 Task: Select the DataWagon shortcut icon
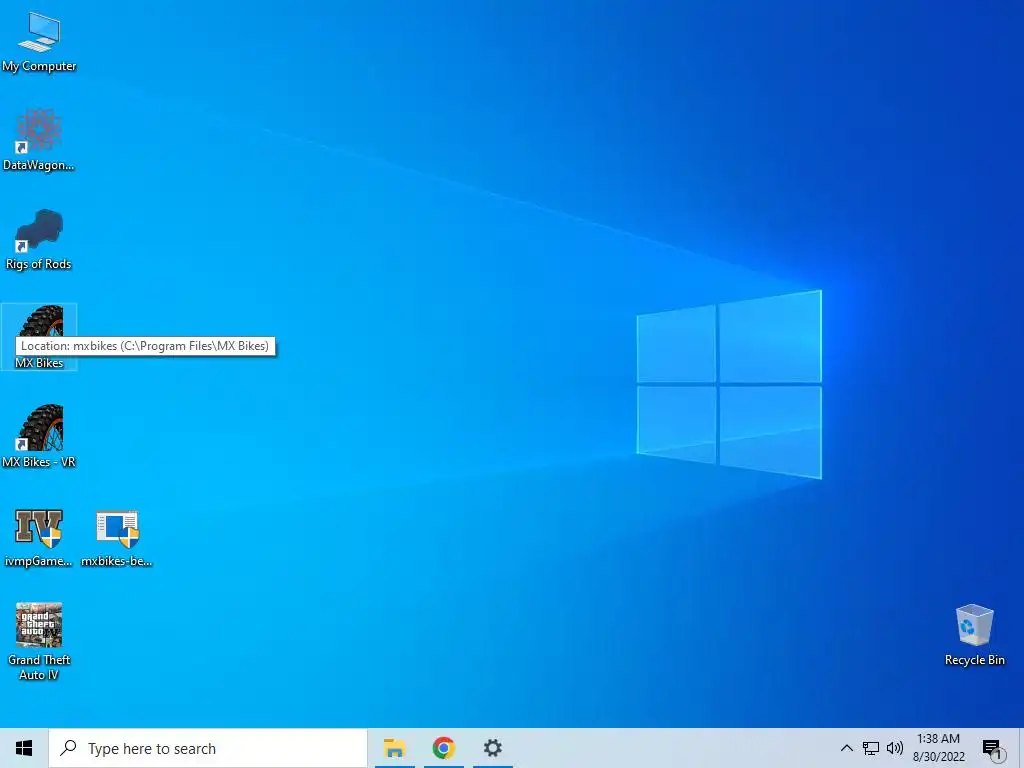click(x=39, y=140)
